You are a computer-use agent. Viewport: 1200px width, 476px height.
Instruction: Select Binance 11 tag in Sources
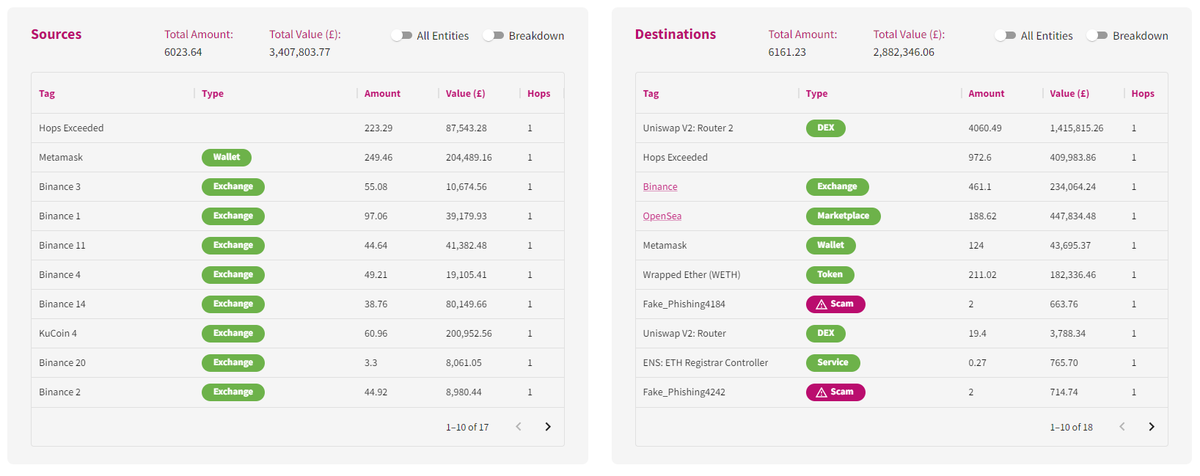click(x=62, y=245)
